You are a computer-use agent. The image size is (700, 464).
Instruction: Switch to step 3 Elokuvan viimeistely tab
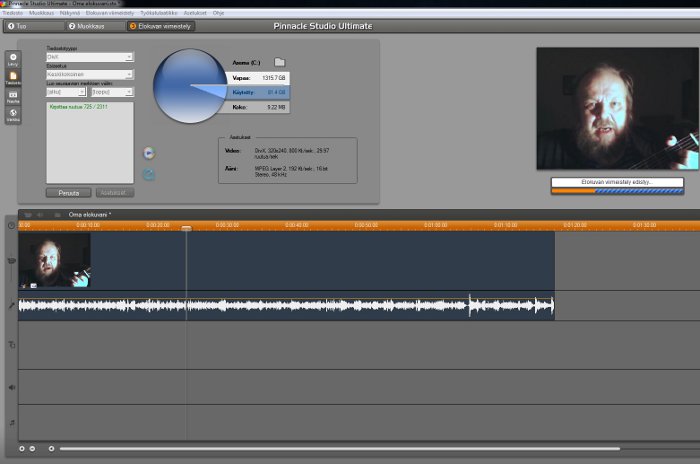[x=161, y=26]
